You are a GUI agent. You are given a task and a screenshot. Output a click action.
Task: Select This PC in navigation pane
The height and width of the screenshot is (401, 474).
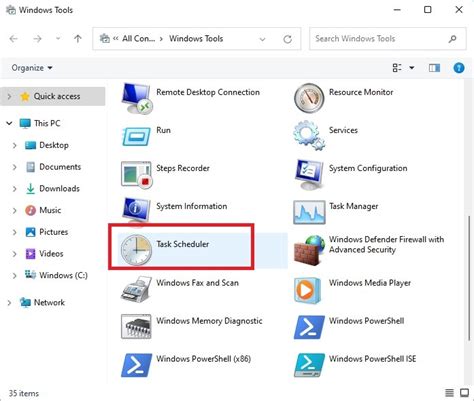tap(40, 123)
